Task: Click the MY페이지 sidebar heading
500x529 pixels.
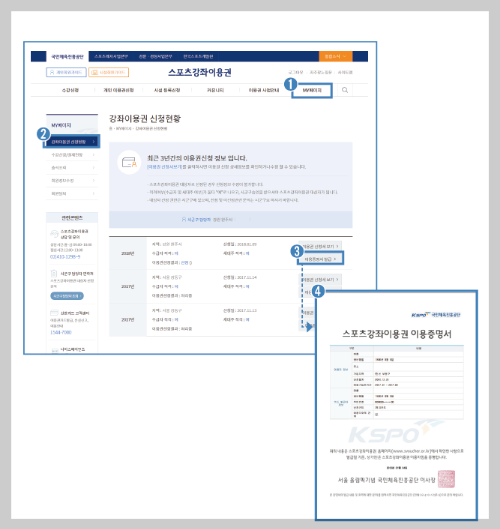Action: point(61,125)
